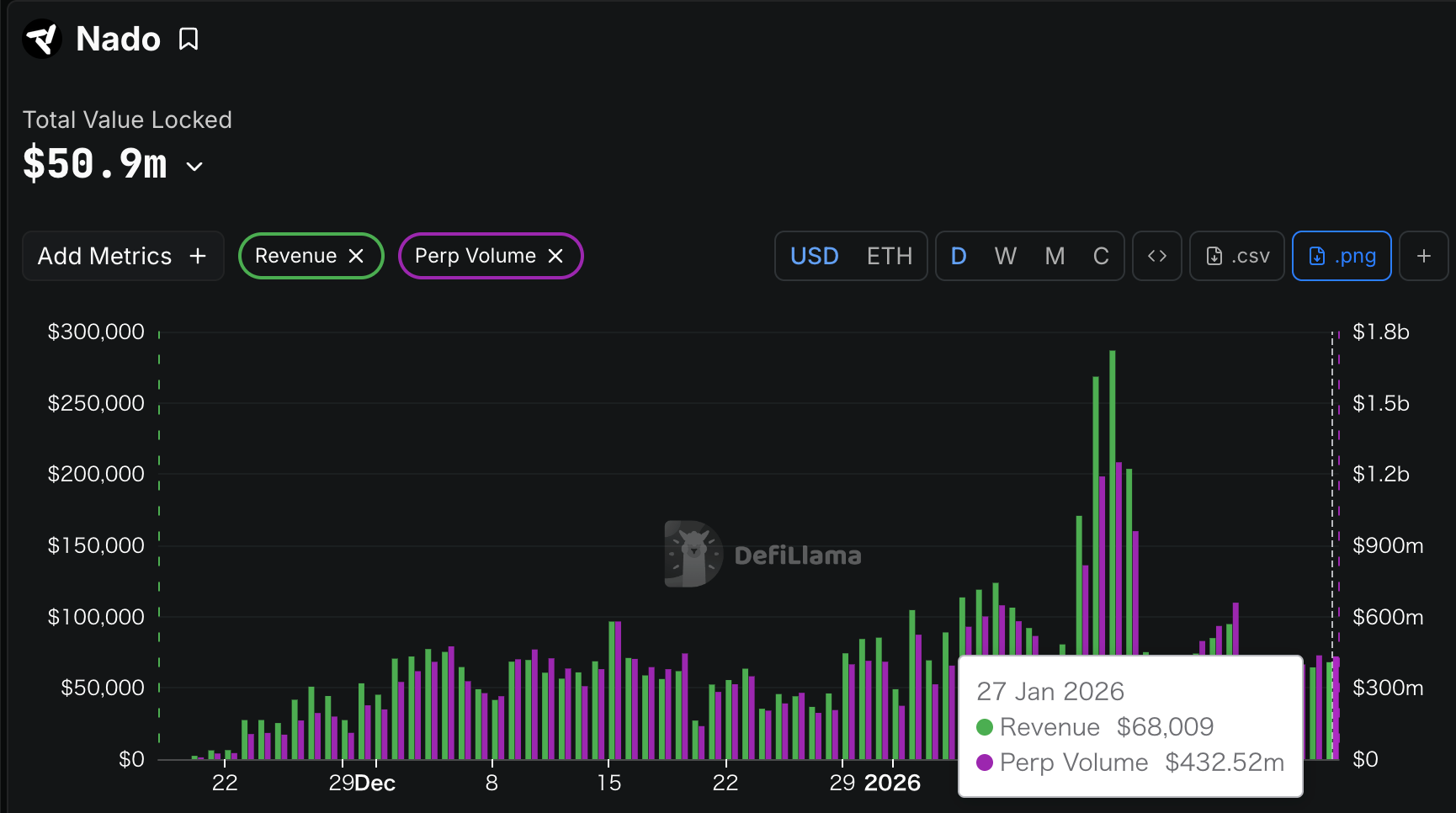Select the weekly W interval
The width and height of the screenshot is (1456, 813).
1006,256
